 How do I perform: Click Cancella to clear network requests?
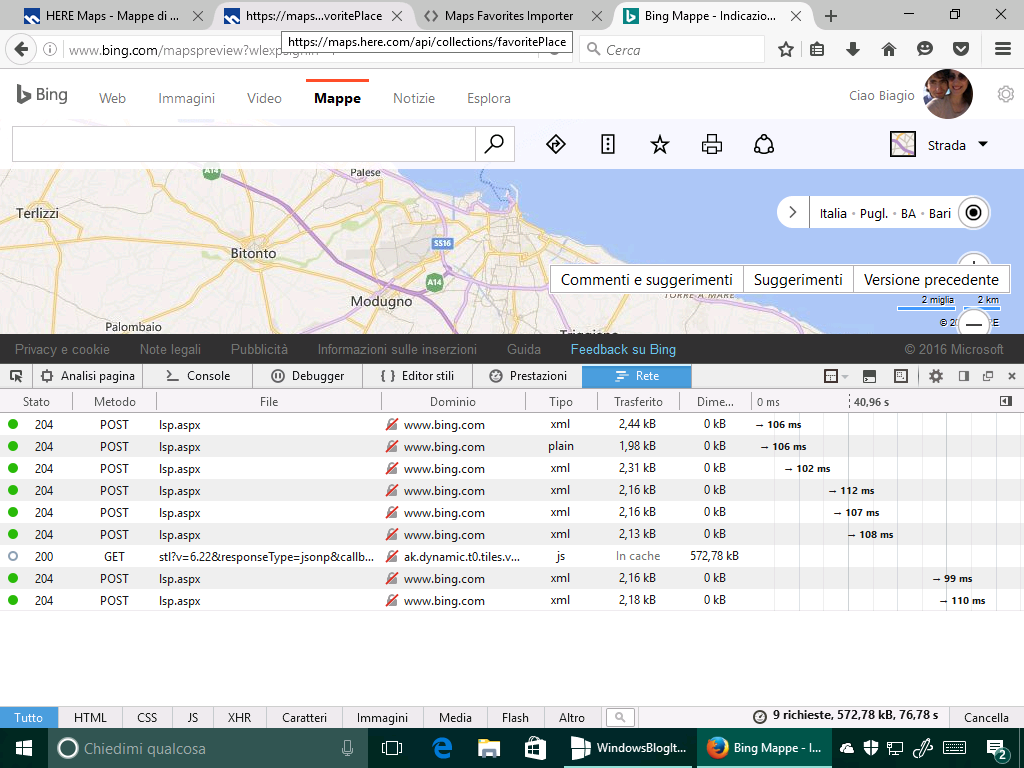tap(986, 717)
